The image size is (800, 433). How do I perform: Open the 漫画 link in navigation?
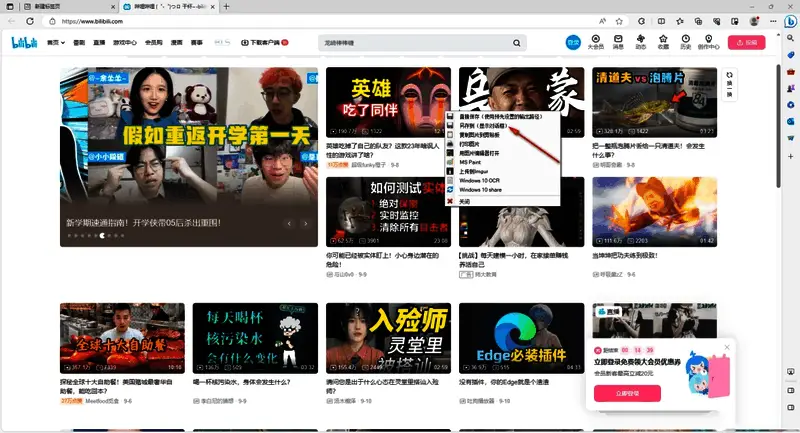[x=177, y=43]
